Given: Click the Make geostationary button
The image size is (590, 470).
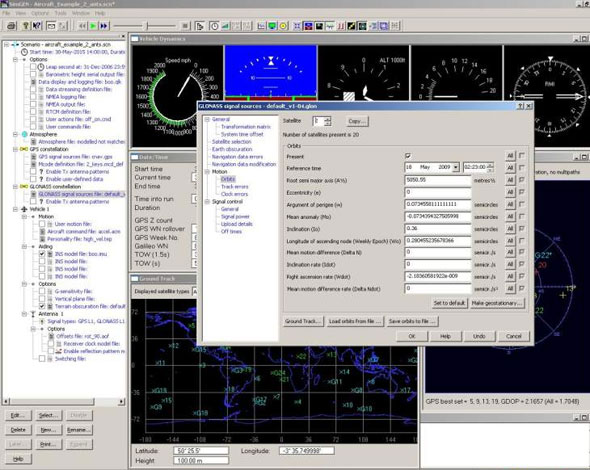Looking at the screenshot, I should [497, 303].
